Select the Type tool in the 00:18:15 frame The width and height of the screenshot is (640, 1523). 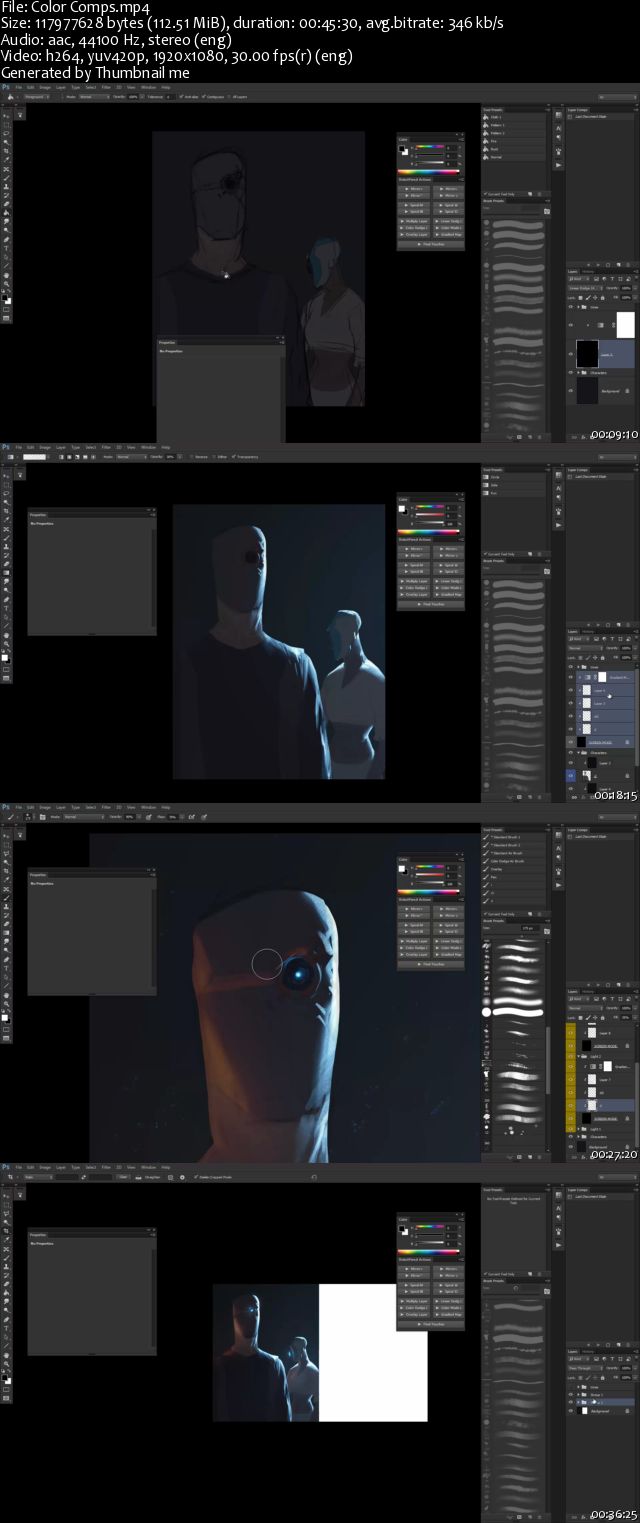tap(6, 608)
